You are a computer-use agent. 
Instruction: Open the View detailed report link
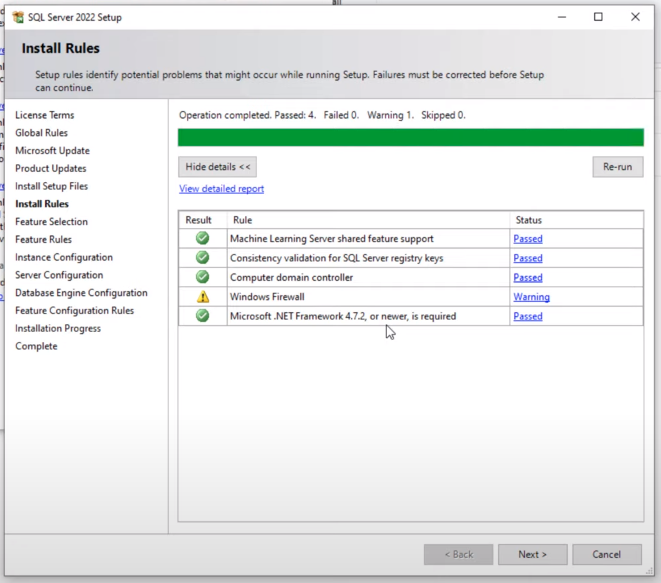click(x=221, y=189)
